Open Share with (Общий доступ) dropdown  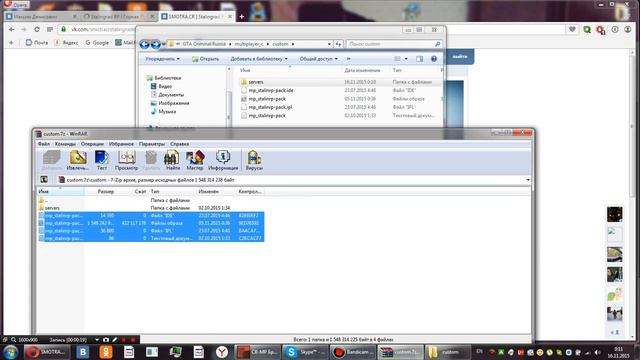click(x=319, y=59)
